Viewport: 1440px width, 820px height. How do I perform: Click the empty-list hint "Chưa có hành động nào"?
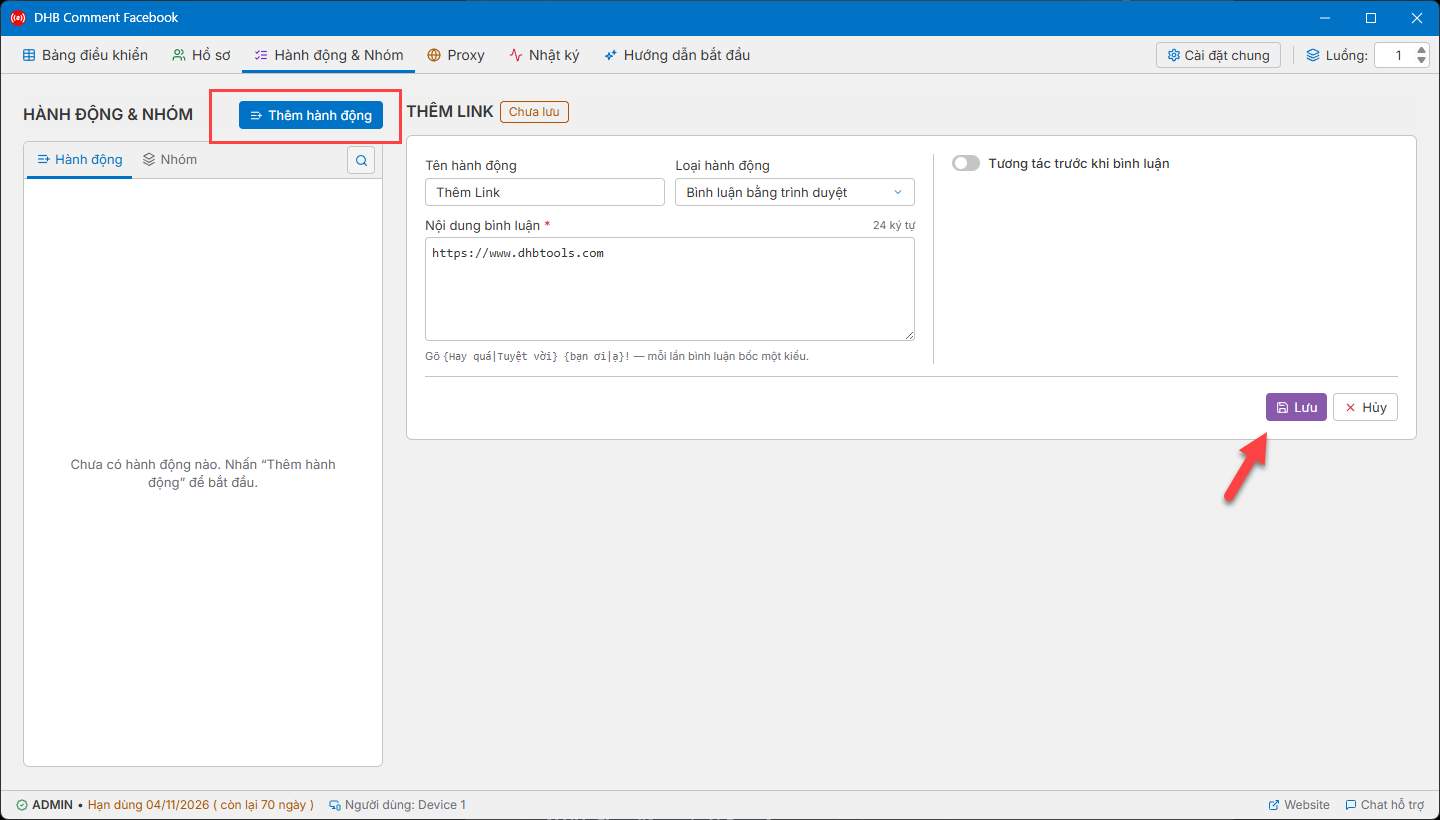click(203, 473)
